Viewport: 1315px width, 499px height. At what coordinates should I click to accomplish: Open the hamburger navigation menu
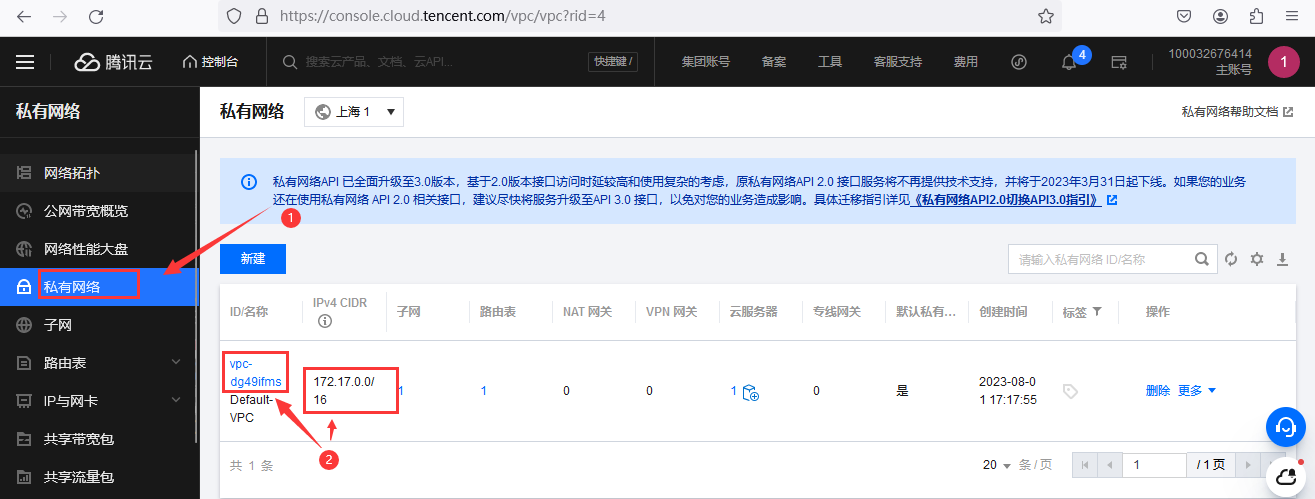click(25, 62)
